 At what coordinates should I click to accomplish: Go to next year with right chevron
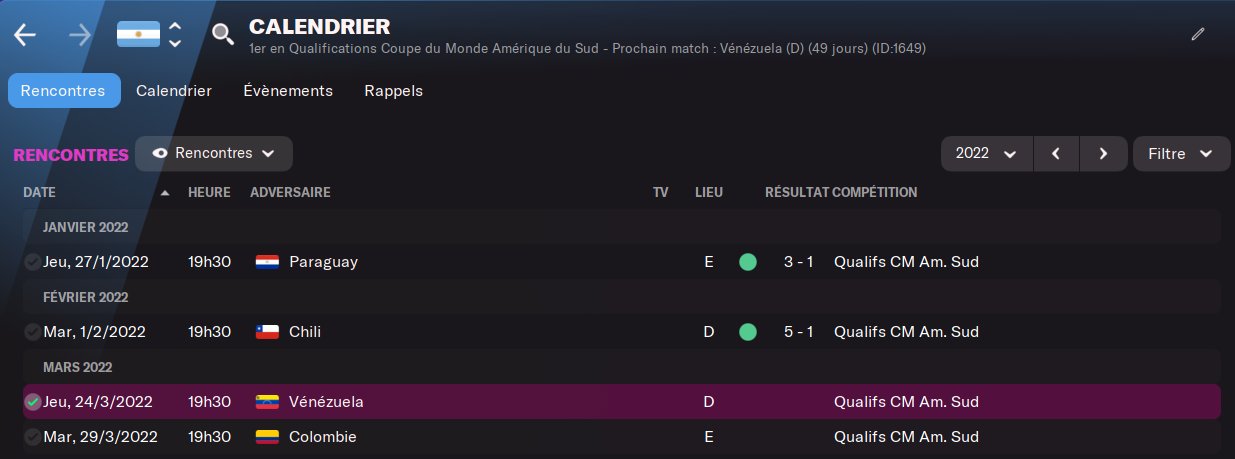pyautogui.click(x=1103, y=154)
